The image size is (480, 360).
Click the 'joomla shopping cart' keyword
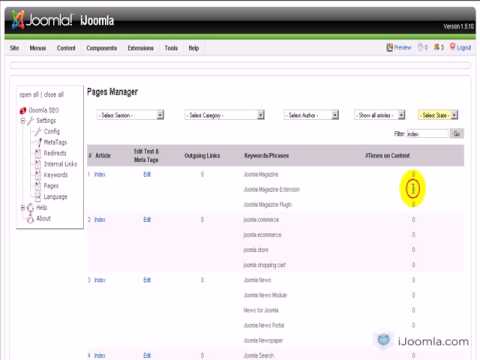tap(265, 265)
